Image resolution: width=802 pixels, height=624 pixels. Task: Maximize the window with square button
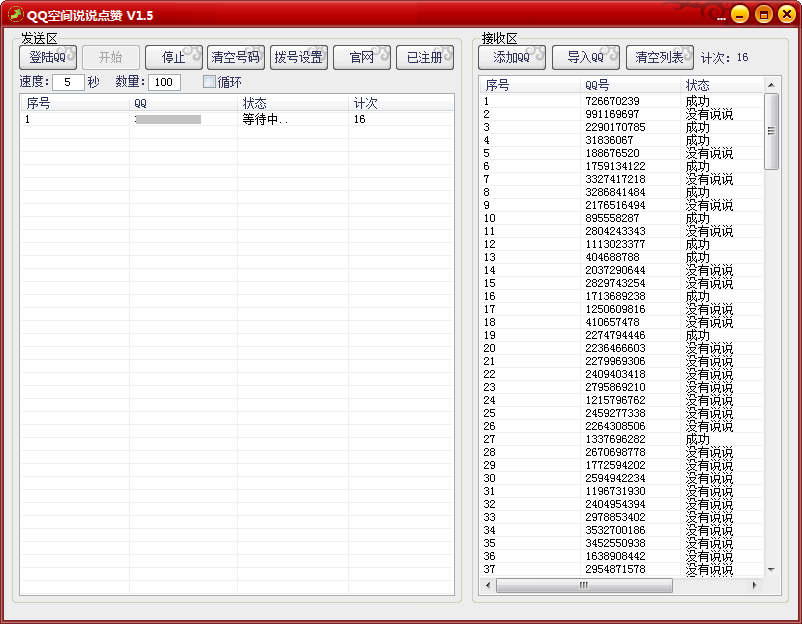click(x=763, y=14)
